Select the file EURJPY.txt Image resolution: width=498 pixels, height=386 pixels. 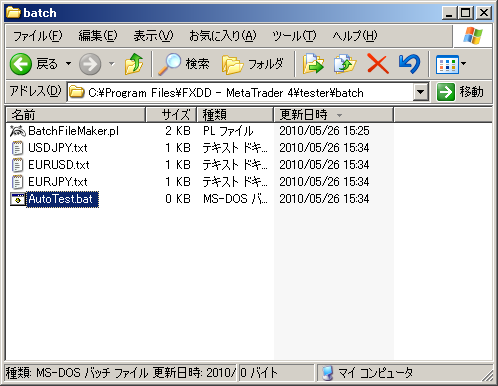coord(58,182)
